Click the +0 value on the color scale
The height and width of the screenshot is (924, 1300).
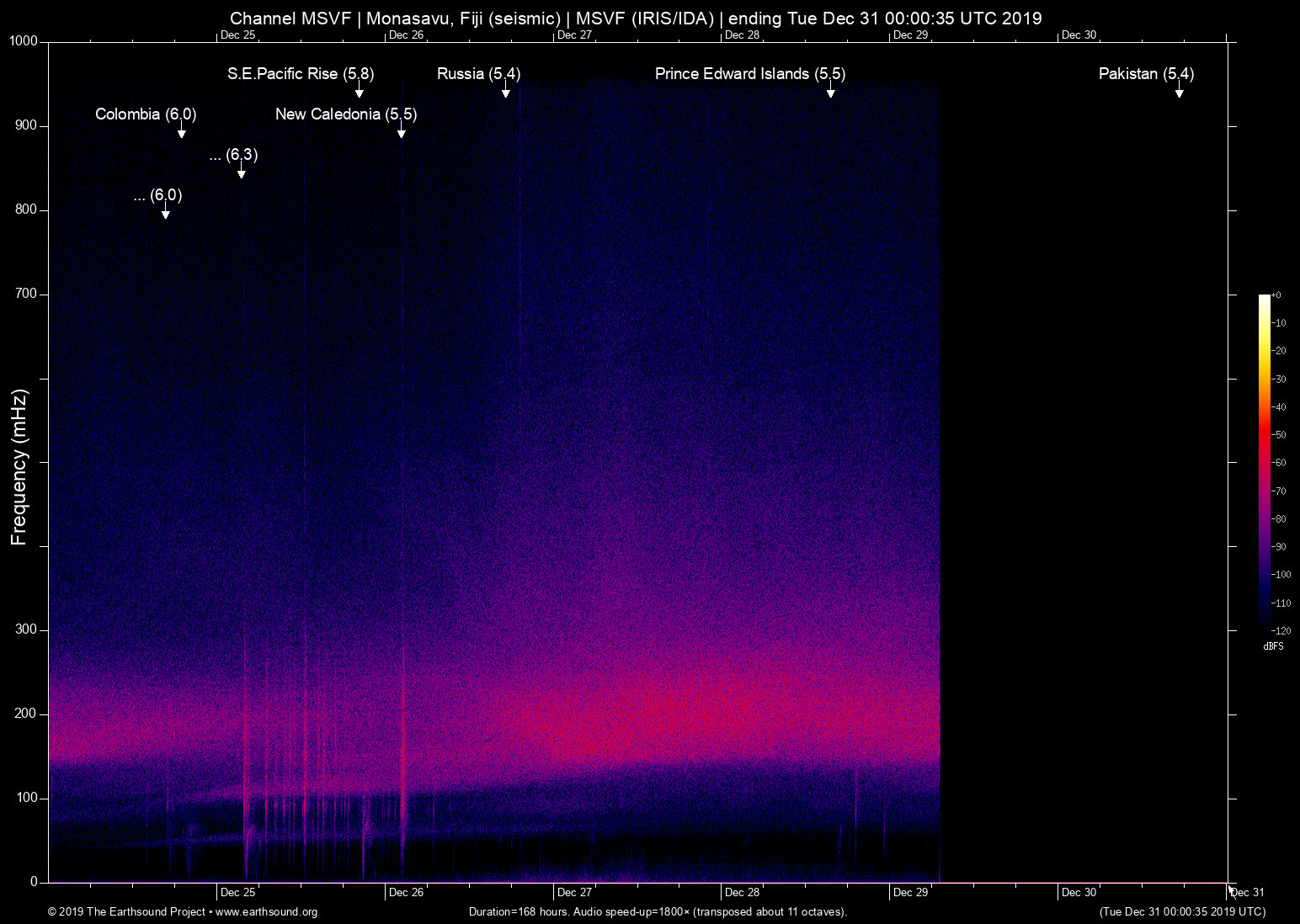point(1276,295)
